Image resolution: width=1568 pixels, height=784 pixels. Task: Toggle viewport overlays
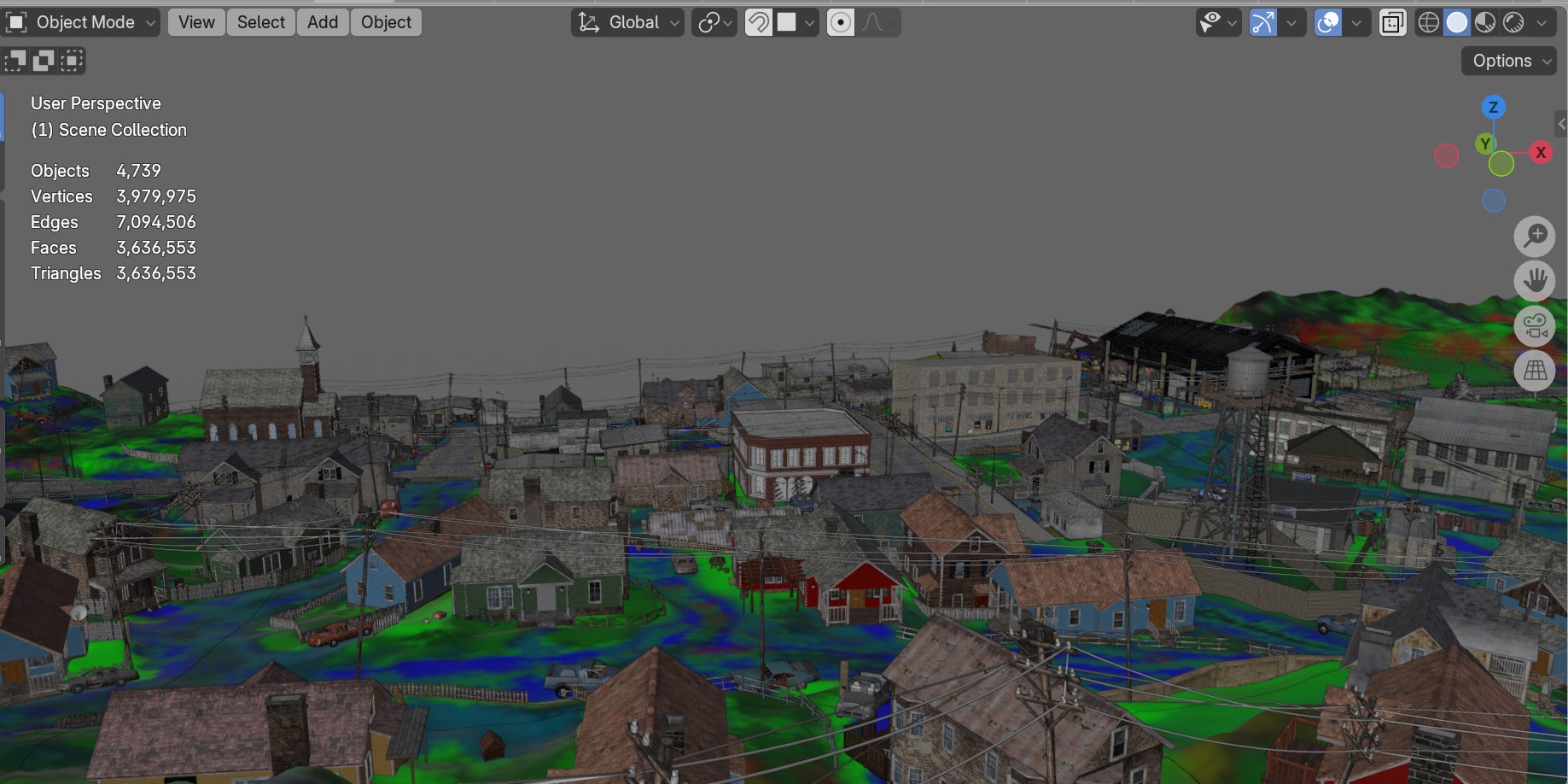1328,22
